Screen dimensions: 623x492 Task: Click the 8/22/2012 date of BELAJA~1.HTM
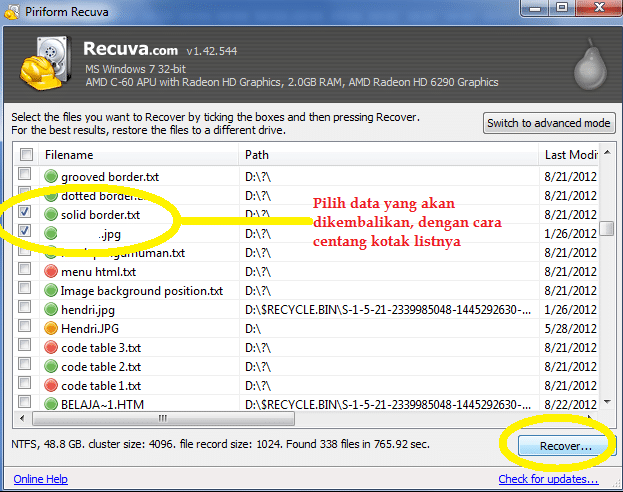[571, 405]
